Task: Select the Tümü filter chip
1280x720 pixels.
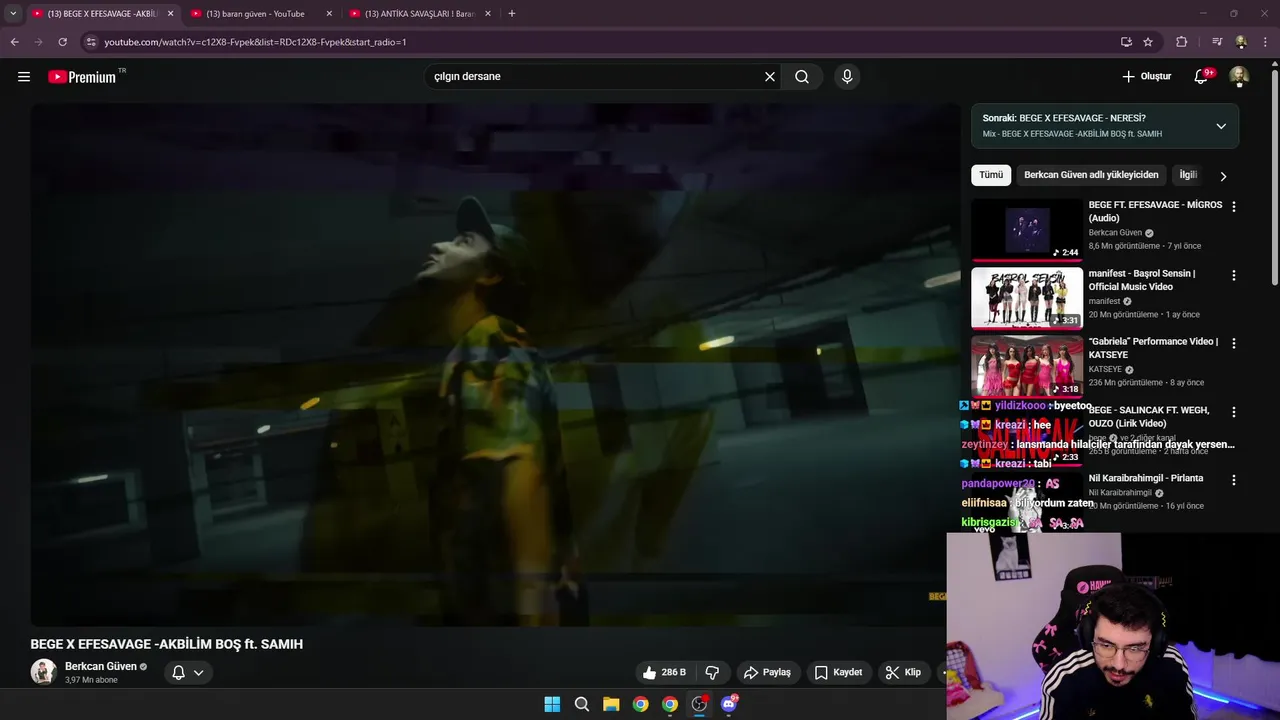Action: (x=991, y=175)
